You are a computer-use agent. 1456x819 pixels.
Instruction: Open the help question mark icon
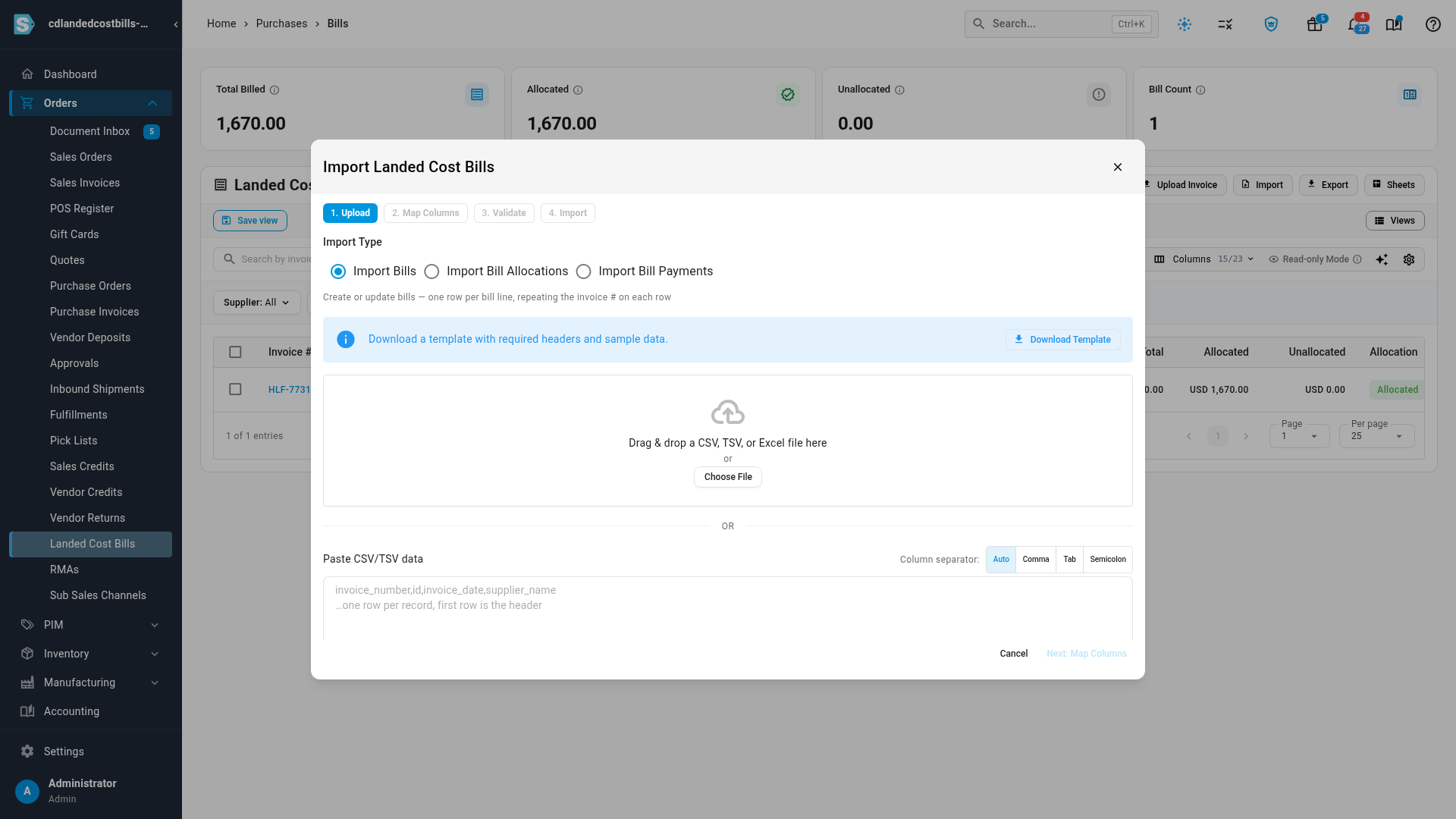(x=1432, y=24)
